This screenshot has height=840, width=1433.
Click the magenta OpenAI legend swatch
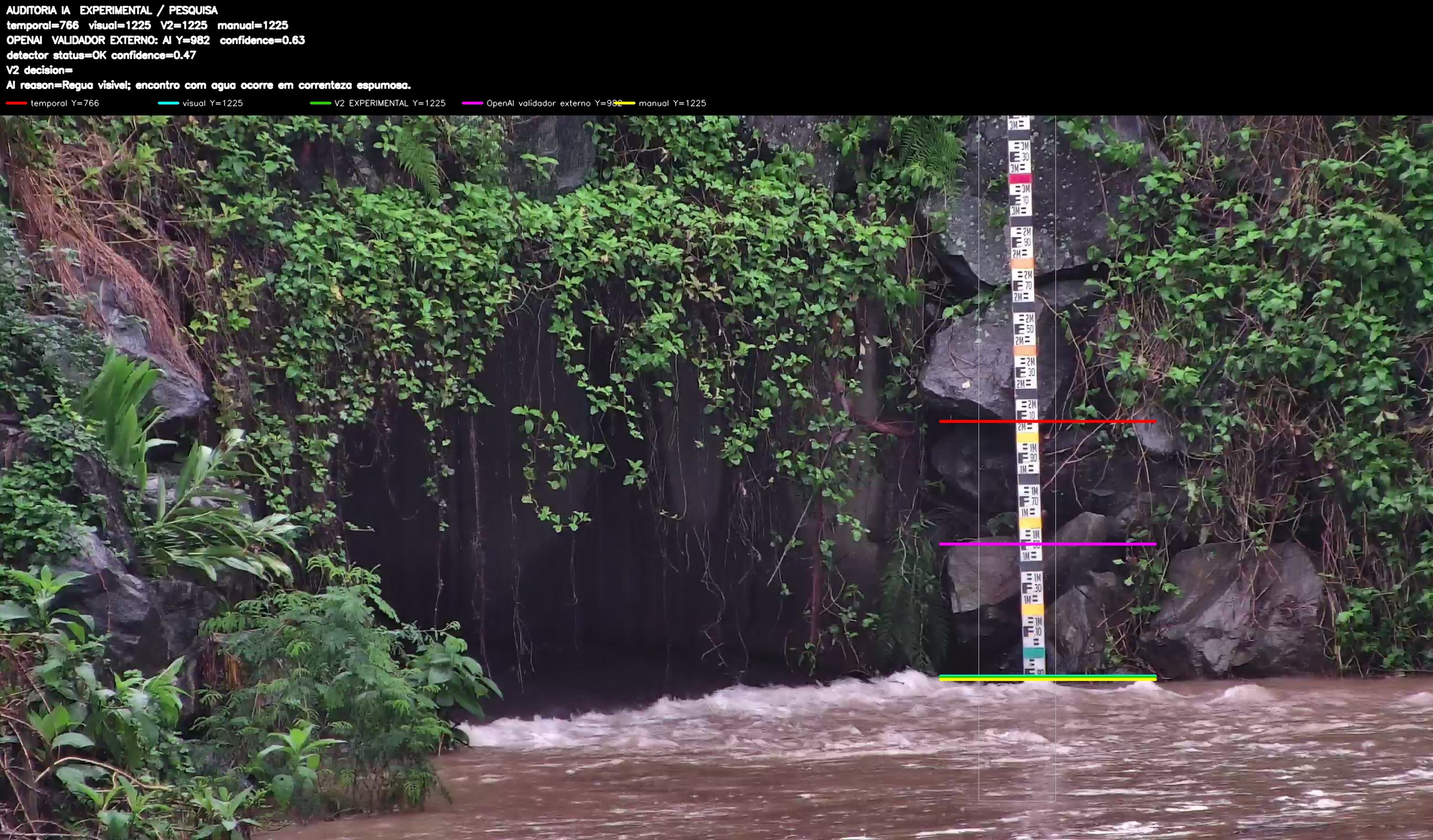(x=473, y=103)
